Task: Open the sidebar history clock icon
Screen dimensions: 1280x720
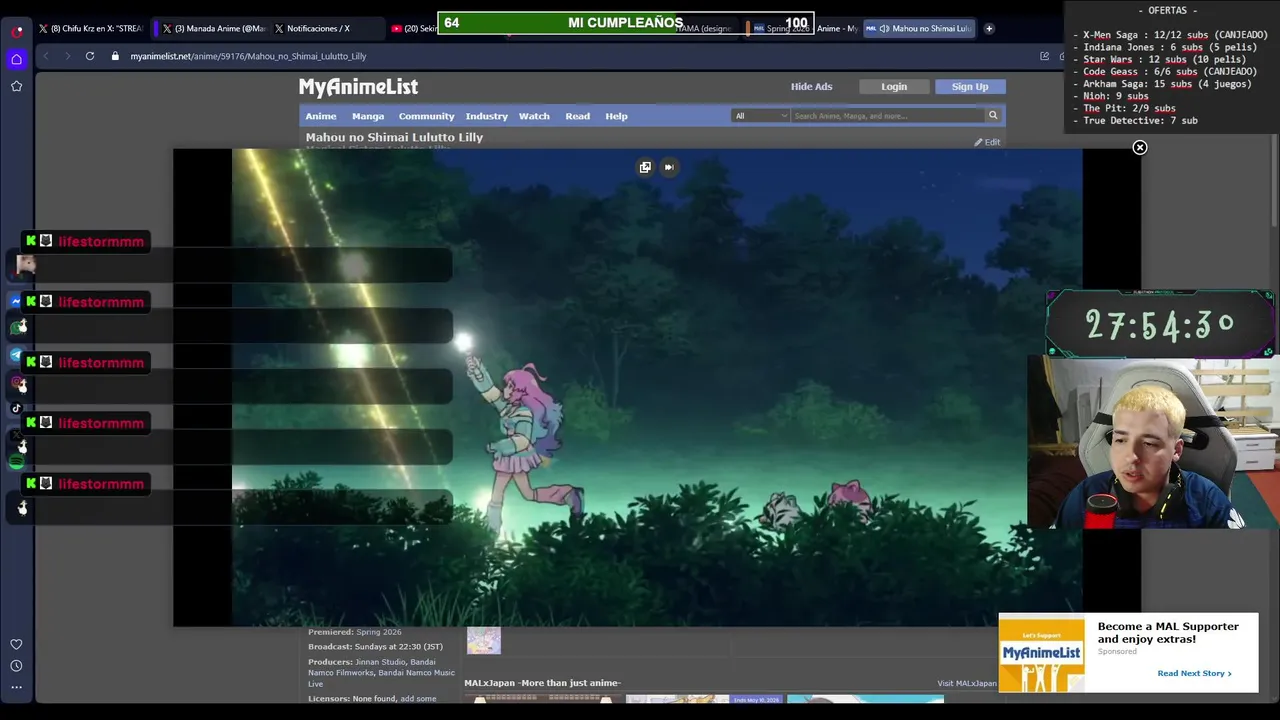Action: point(17,666)
